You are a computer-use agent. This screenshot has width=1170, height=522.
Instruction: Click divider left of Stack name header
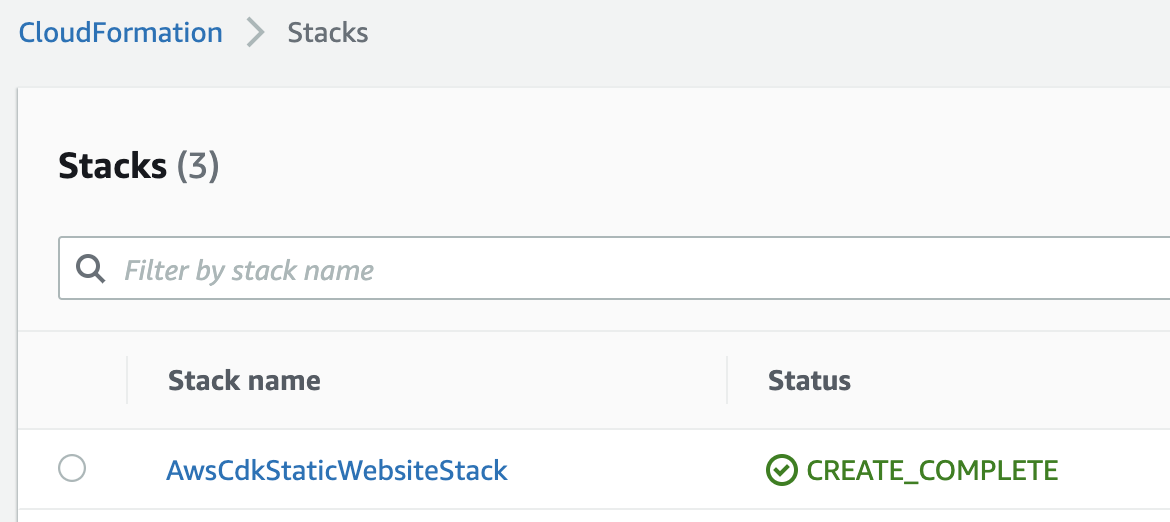pyautogui.click(x=127, y=380)
